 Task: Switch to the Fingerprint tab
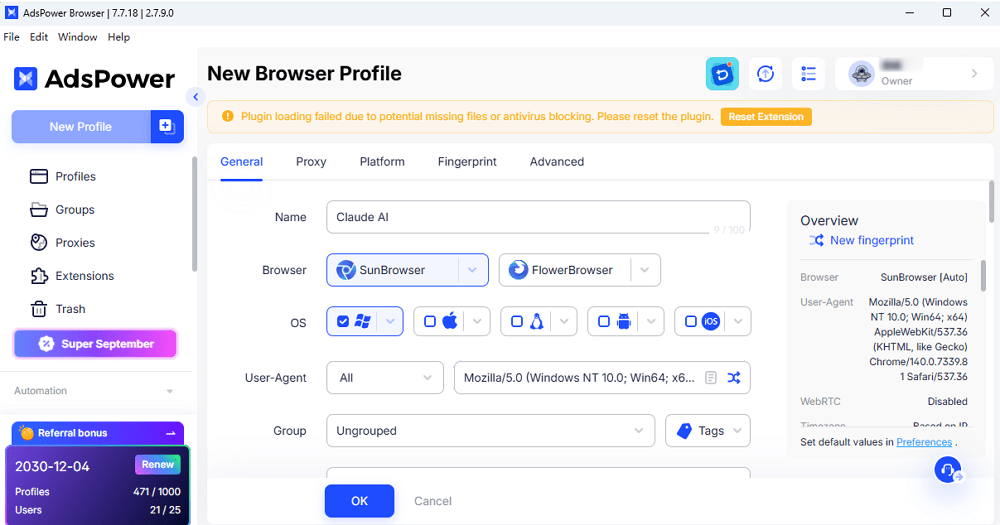467,162
